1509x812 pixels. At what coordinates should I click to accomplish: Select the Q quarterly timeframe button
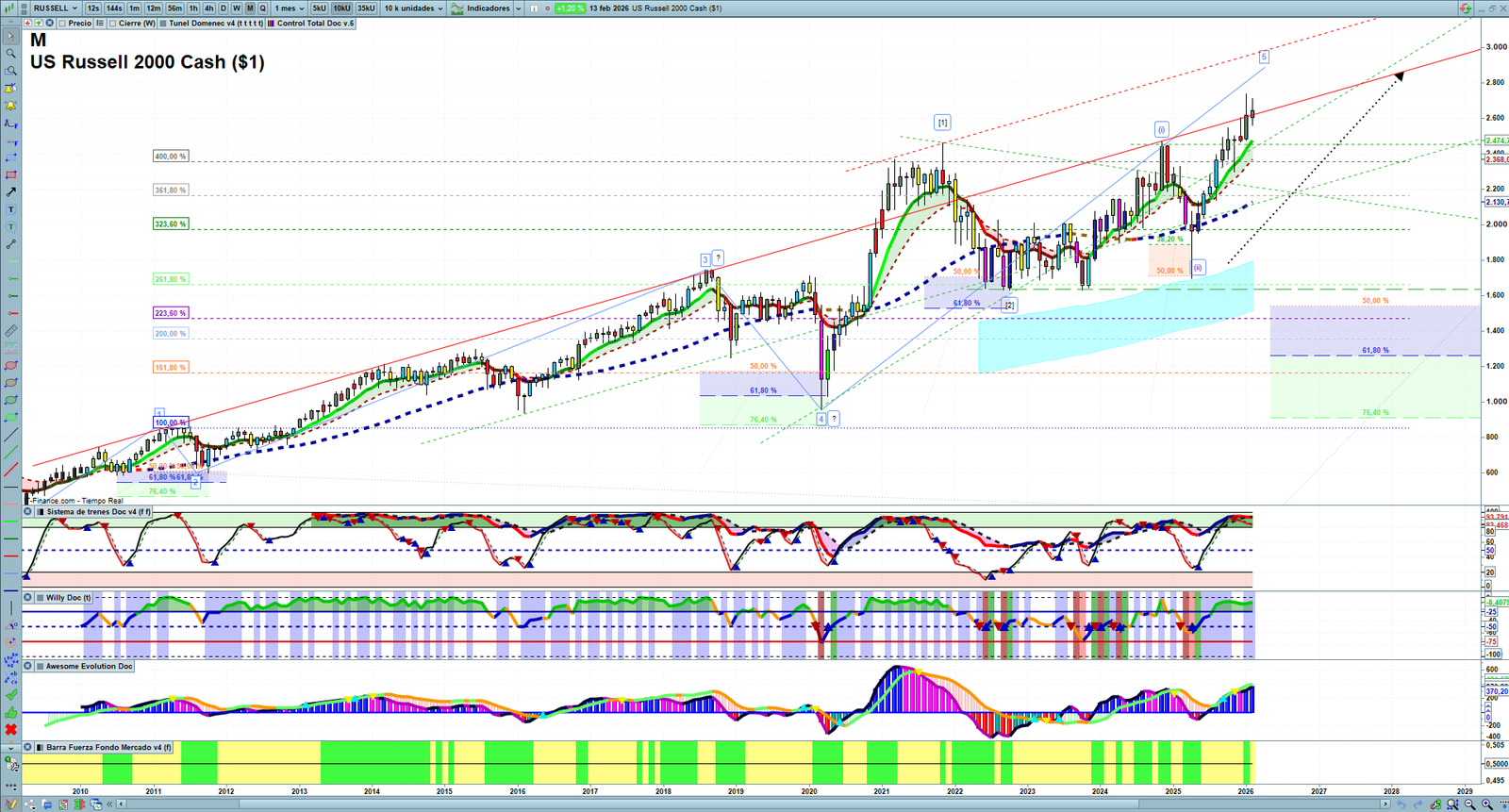coord(263,8)
